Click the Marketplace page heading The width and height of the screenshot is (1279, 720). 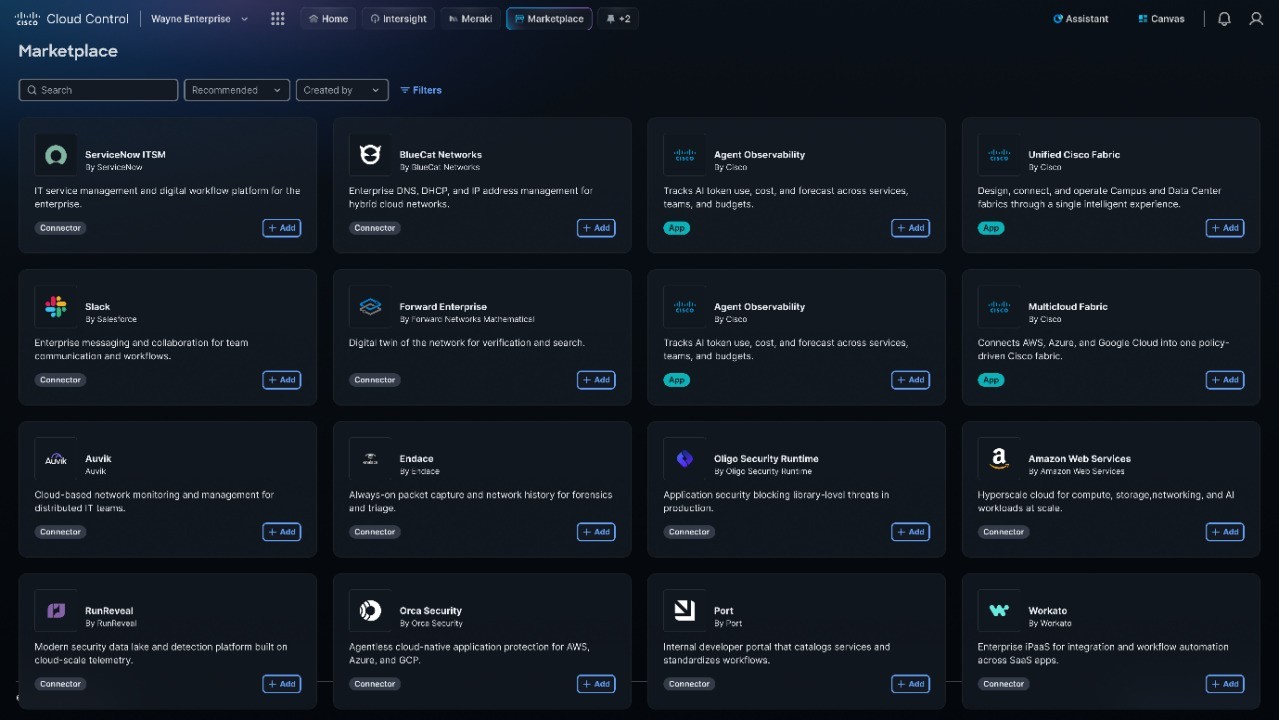point(68,51)
